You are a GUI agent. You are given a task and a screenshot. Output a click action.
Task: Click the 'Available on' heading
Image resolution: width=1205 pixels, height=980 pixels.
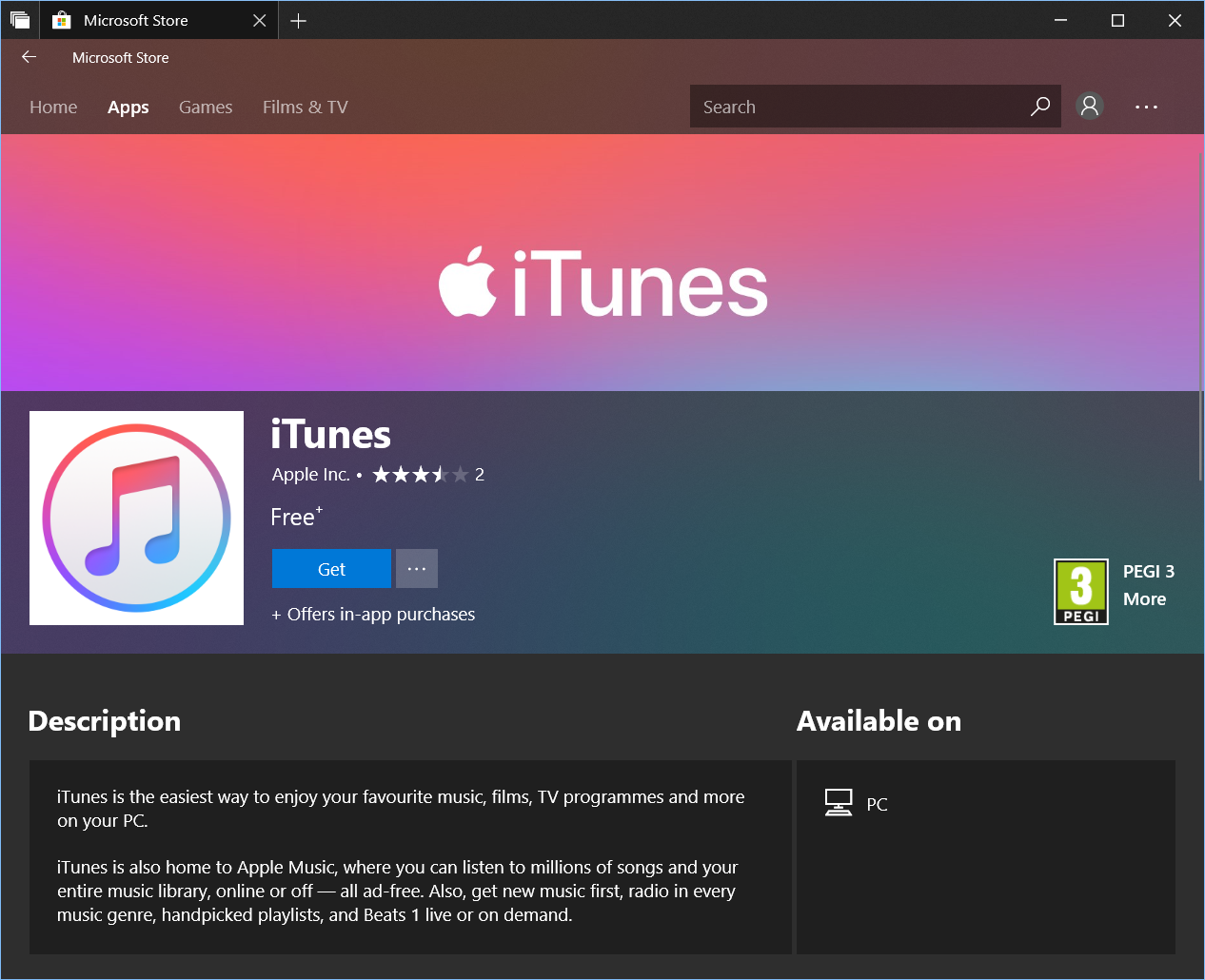click(879, 721)
